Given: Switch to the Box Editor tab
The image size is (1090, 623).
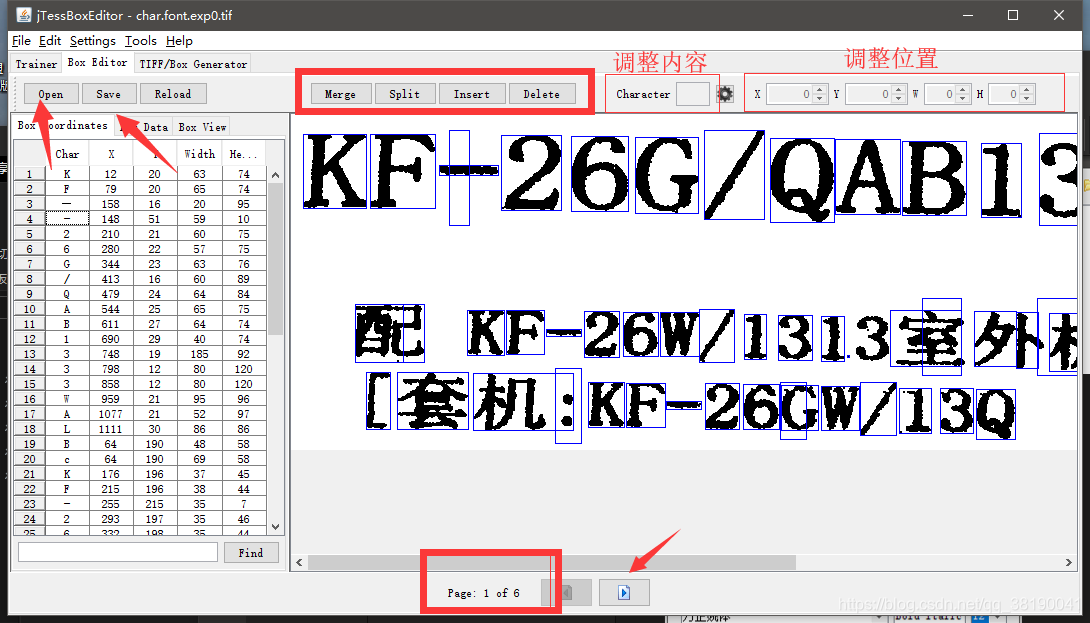Looking at the screenshot, I should [x=97, y=63].
